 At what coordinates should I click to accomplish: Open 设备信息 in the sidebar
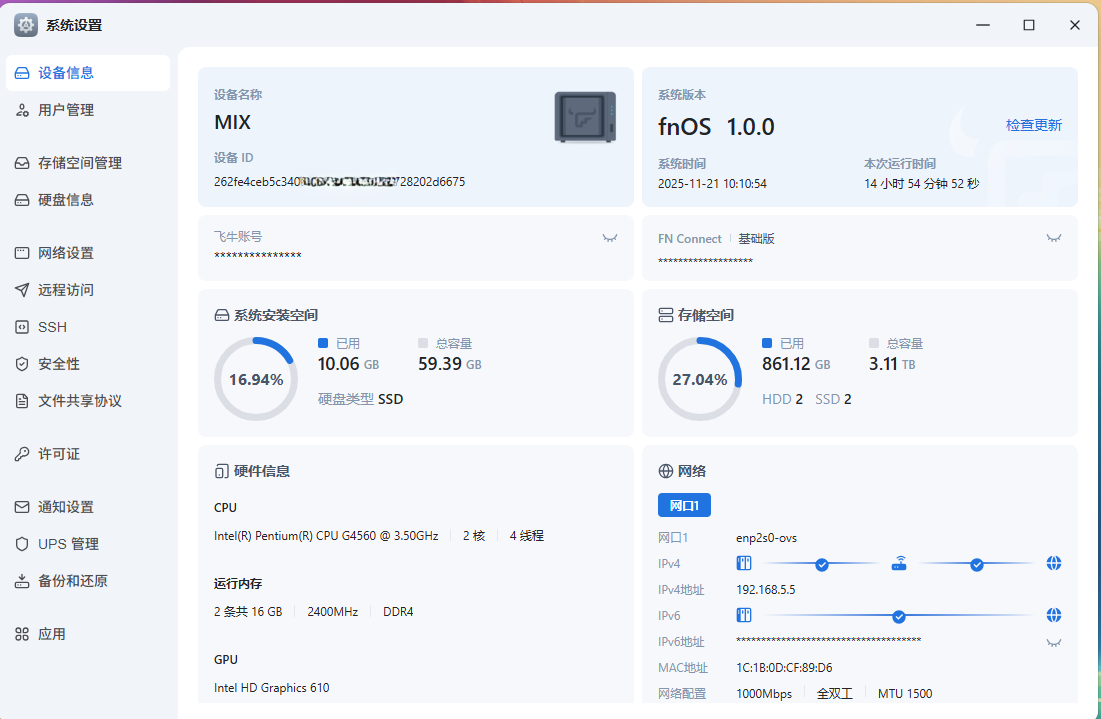66,73
